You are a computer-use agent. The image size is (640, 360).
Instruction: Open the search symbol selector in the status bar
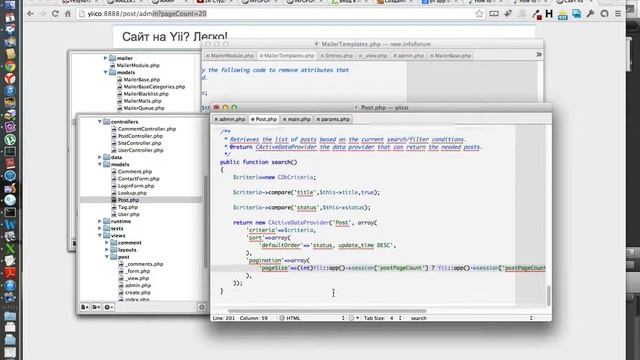[x=471, y=318]
